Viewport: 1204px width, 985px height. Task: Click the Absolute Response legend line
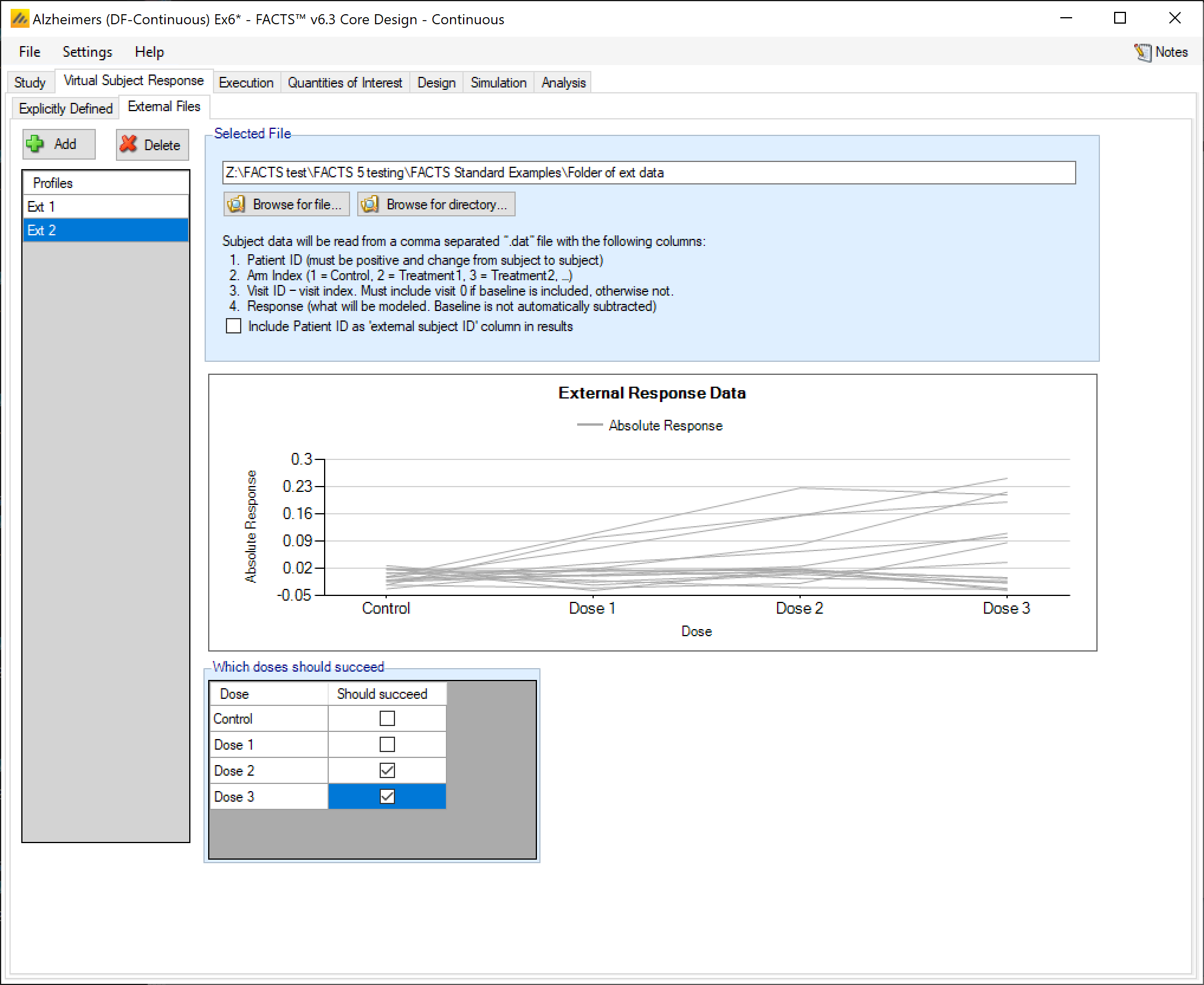589,425
